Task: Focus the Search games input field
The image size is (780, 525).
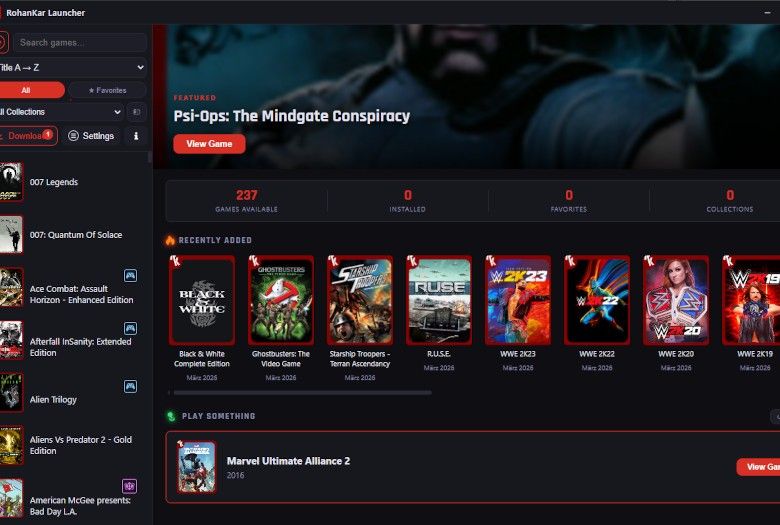Action: point(80,43)
